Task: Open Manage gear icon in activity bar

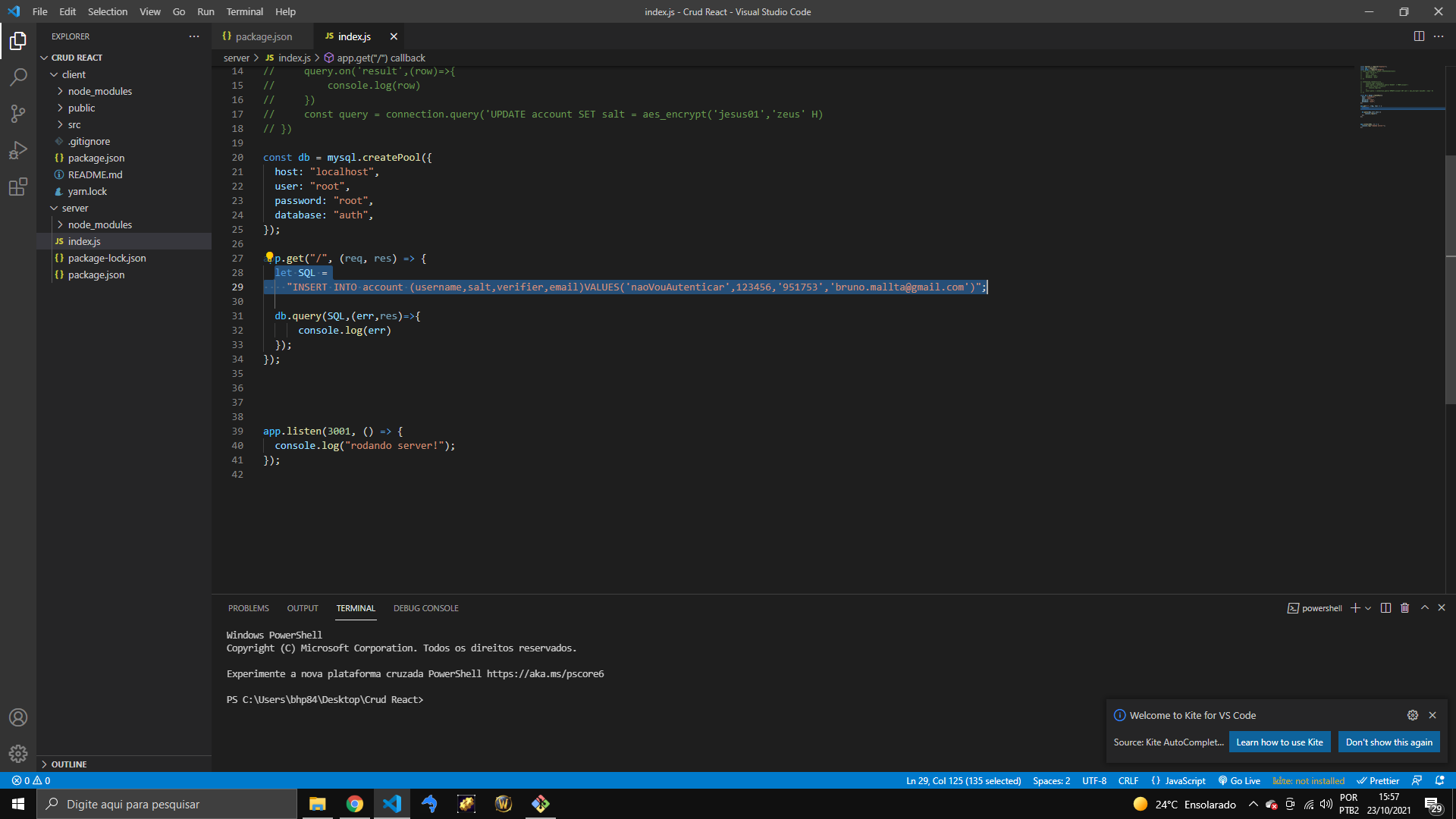Action: (x=18, y=754)
